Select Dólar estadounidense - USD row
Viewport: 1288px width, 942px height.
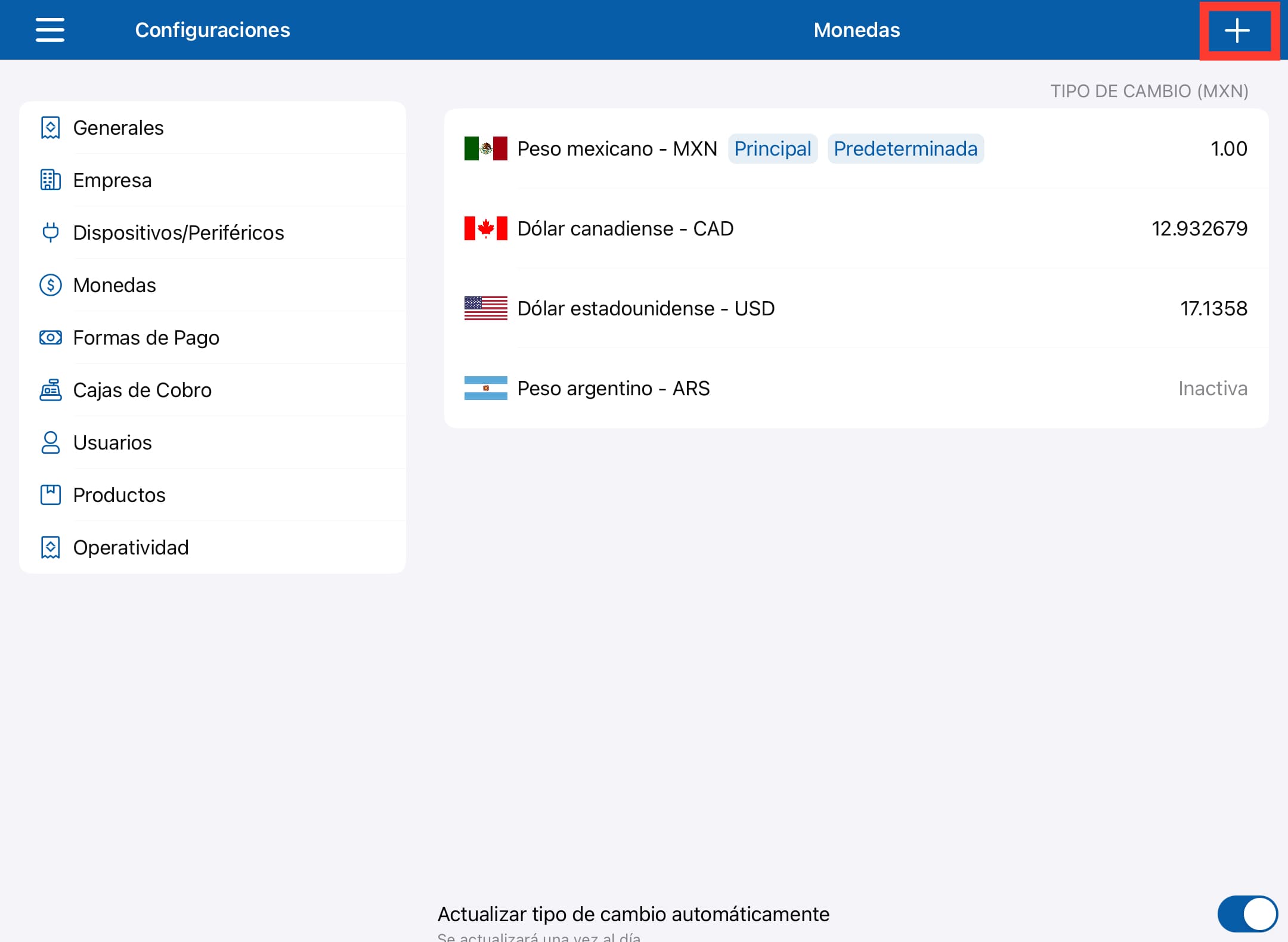(x=856, y=308)
